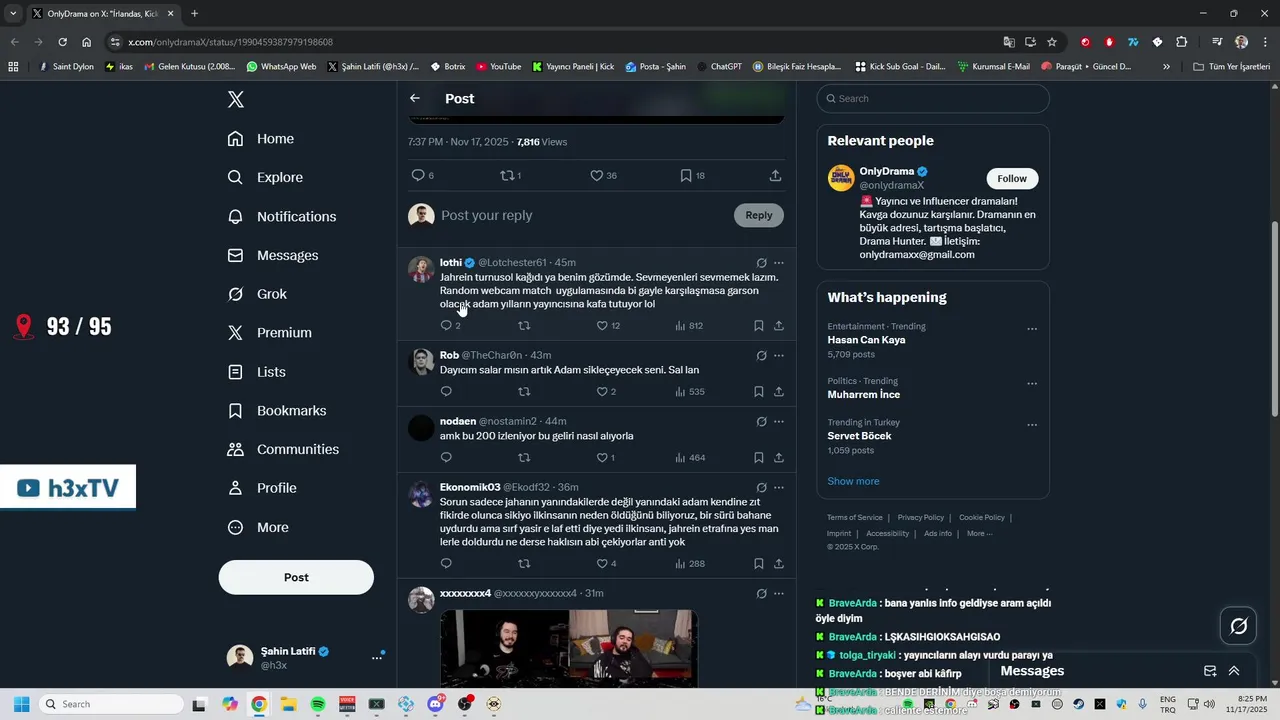Click the large Post button
The width and height of the screenshot is (1280, 720).
(x=296, y=577)
